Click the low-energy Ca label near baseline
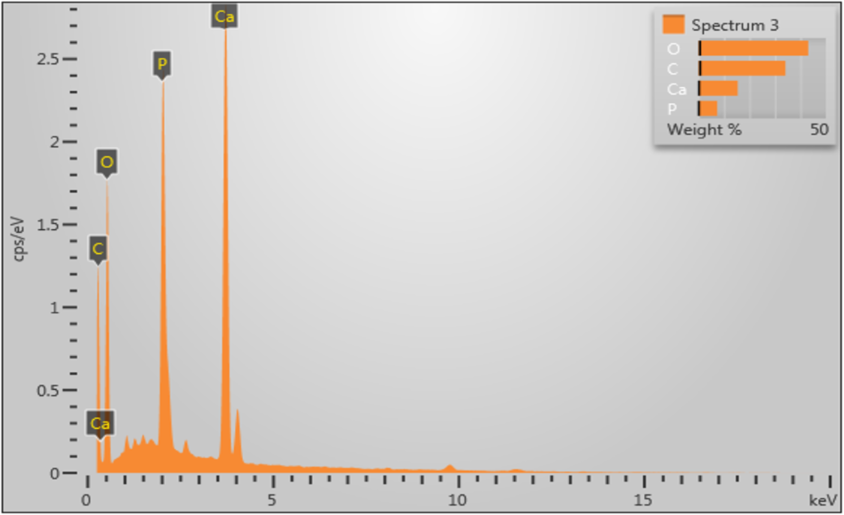The image size is (844, 515). (x=99, y=424)
